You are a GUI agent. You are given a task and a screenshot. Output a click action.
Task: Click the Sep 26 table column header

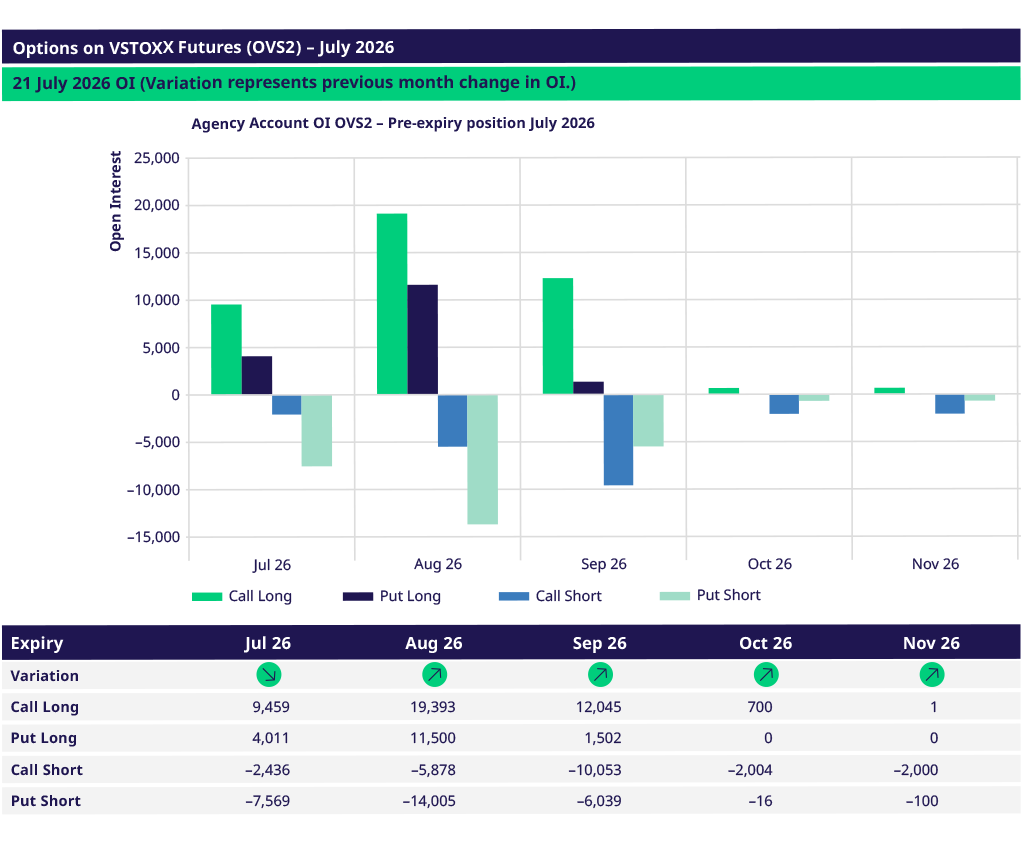click(600, 643)
